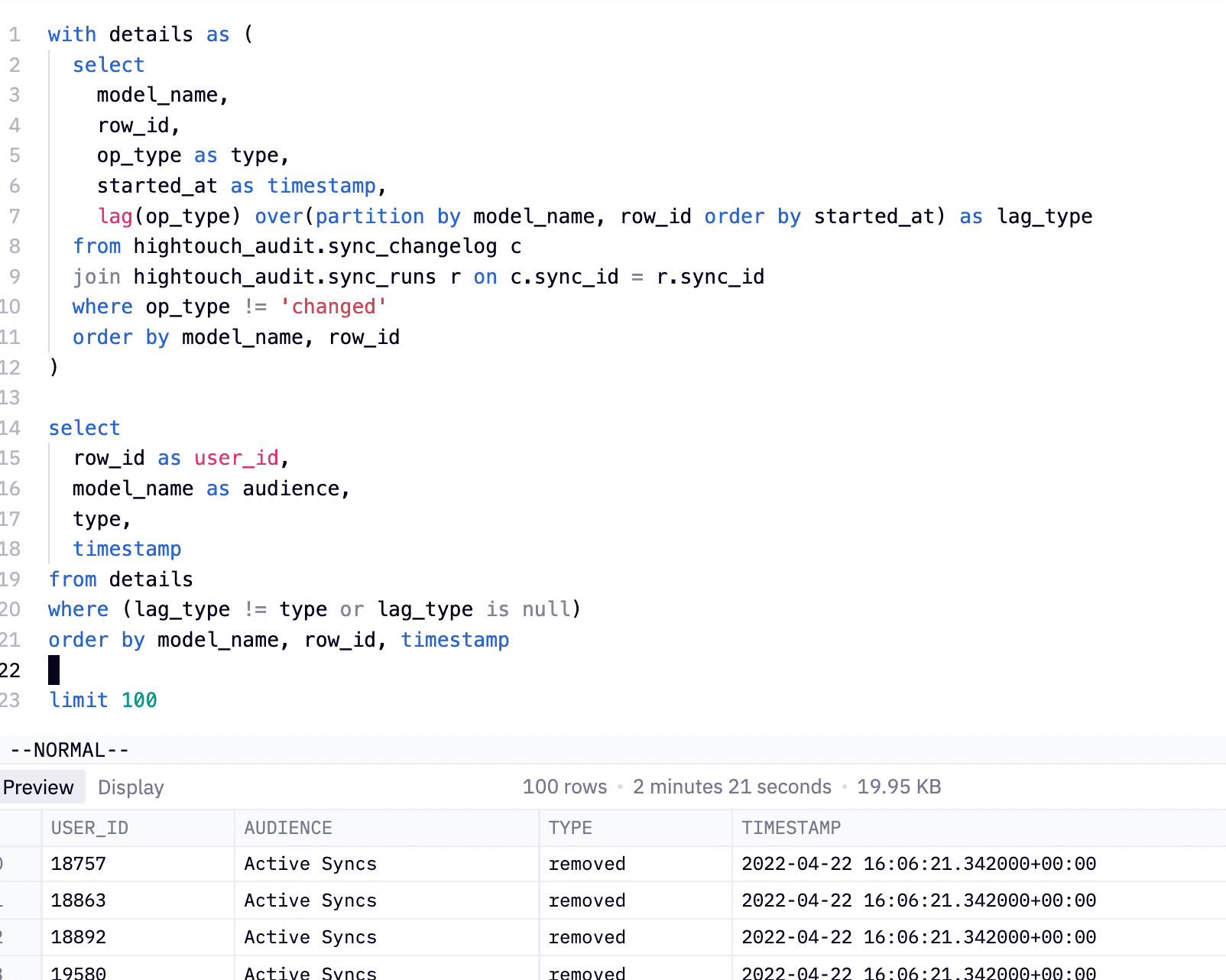Click the lag_type alias on line 7
The width and height of the screenshot is (1226, 980).
point(1045,216)
